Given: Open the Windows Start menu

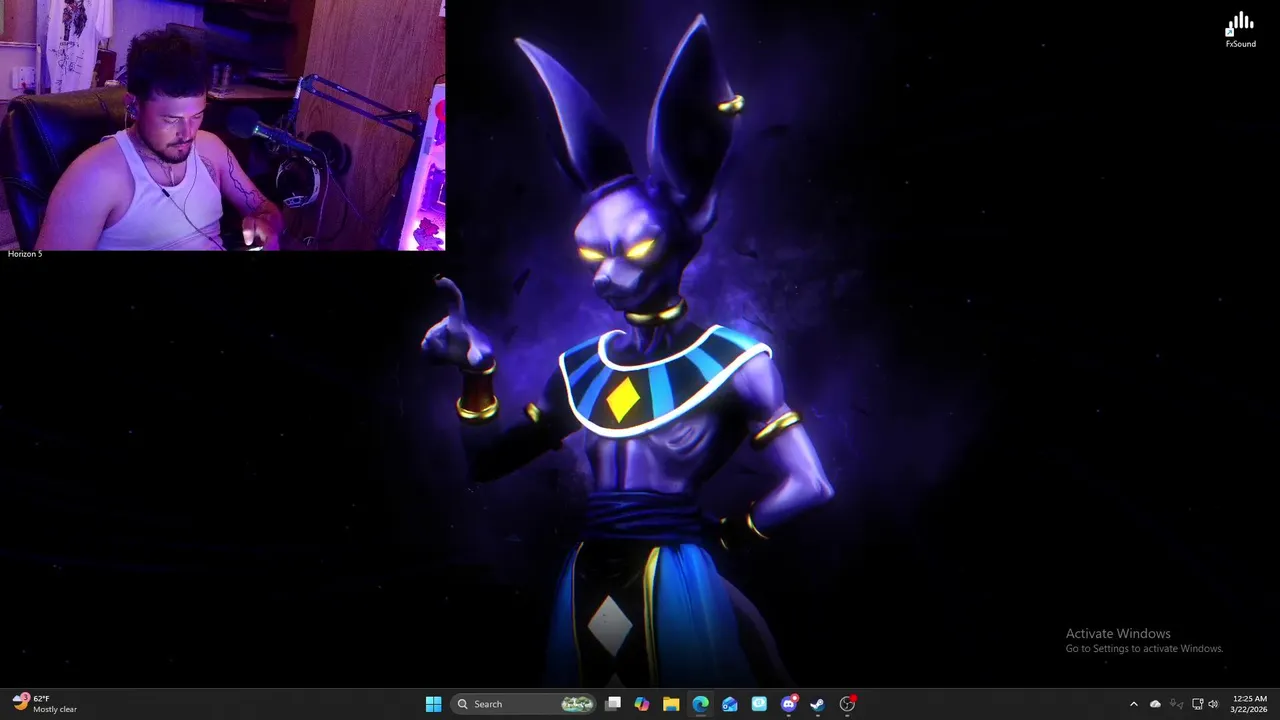Looking at the screenshot, I should coord(433,704).
